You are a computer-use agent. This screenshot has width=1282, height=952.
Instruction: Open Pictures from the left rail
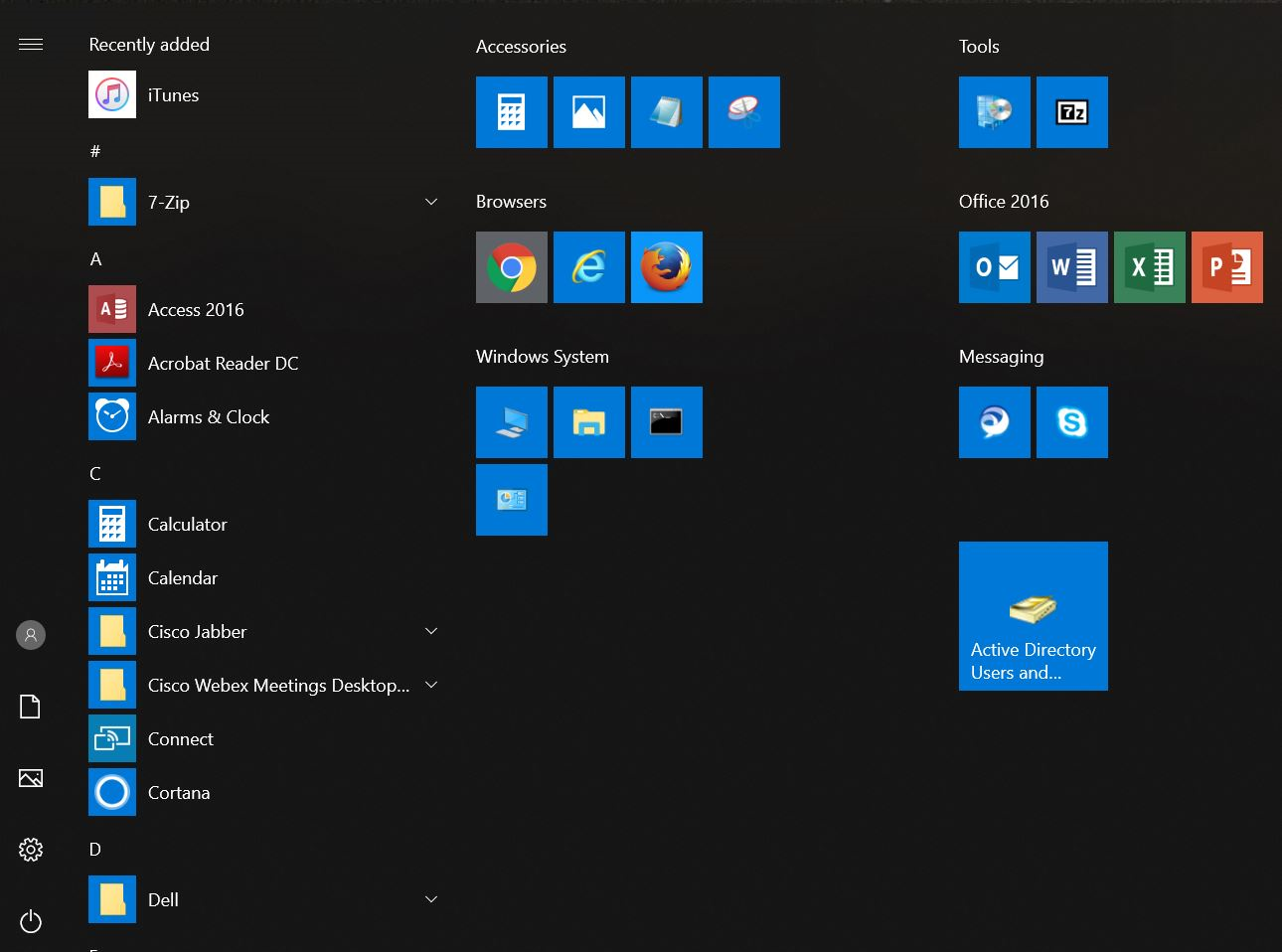pos(31,778)
